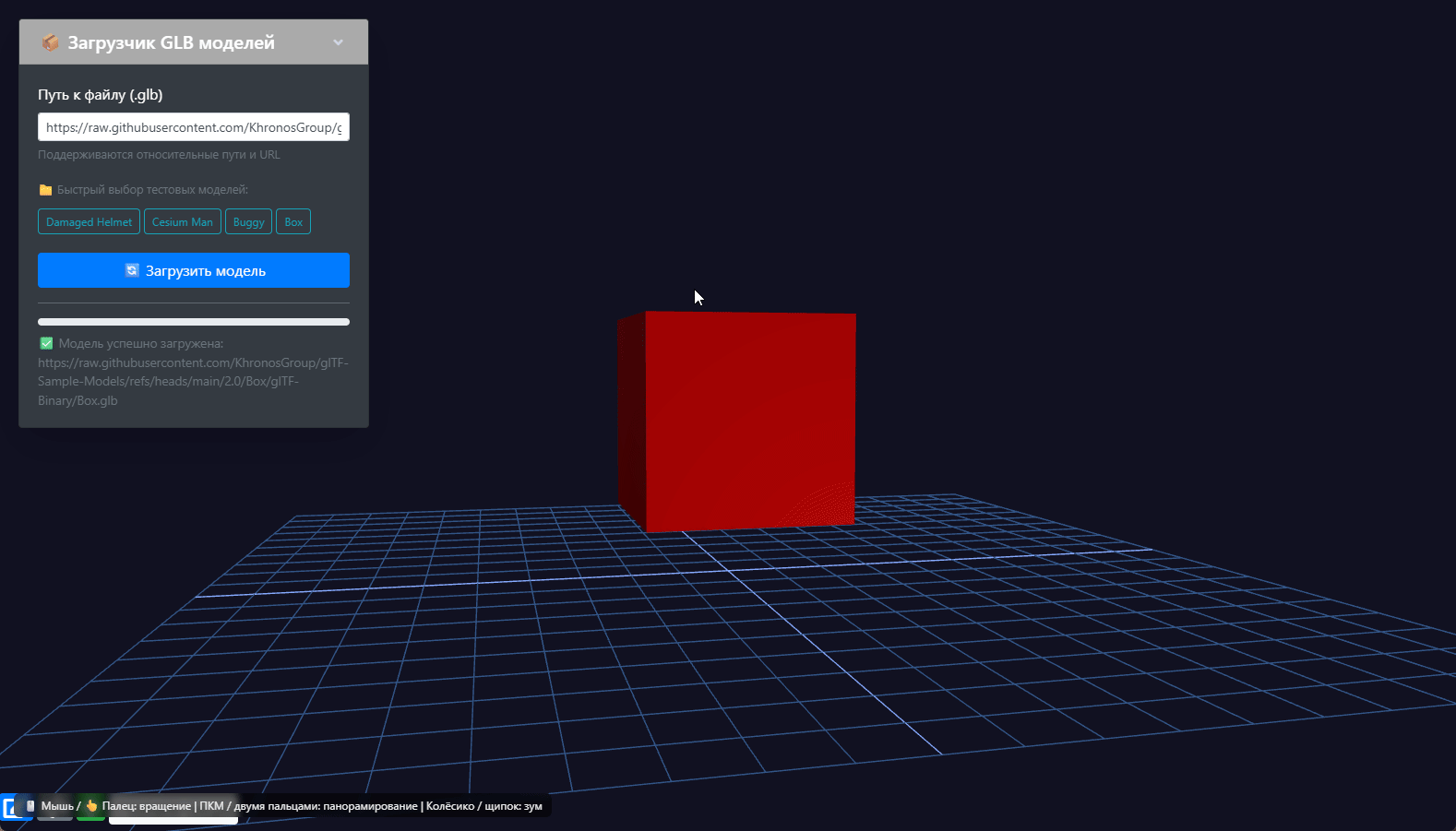Click the blue "Загрузить модель" button
Image resolution: width=1456 pixels, height=831 pixels.
[x=194, y=270]
